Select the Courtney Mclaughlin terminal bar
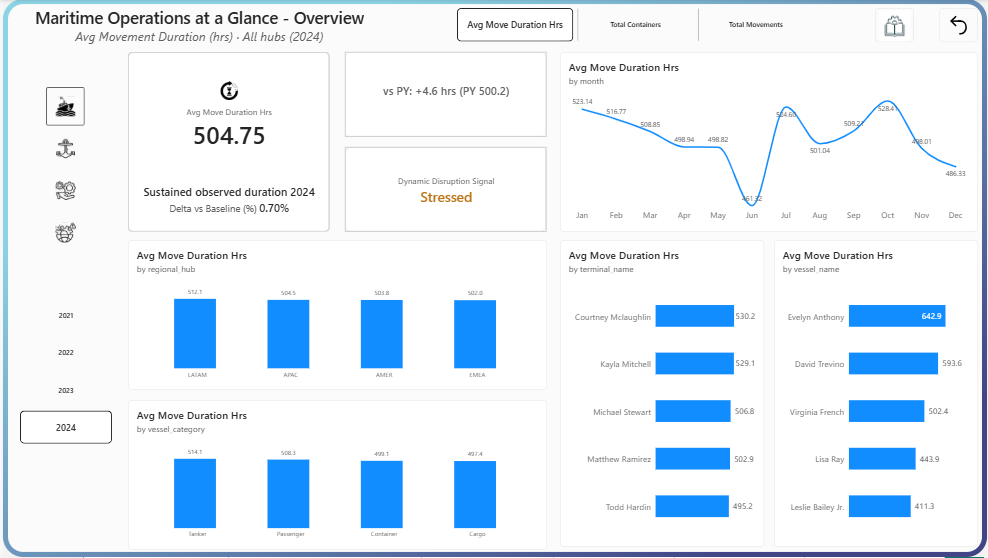The width and height of the screenshot is (988, 558). [x=694, y=317]
